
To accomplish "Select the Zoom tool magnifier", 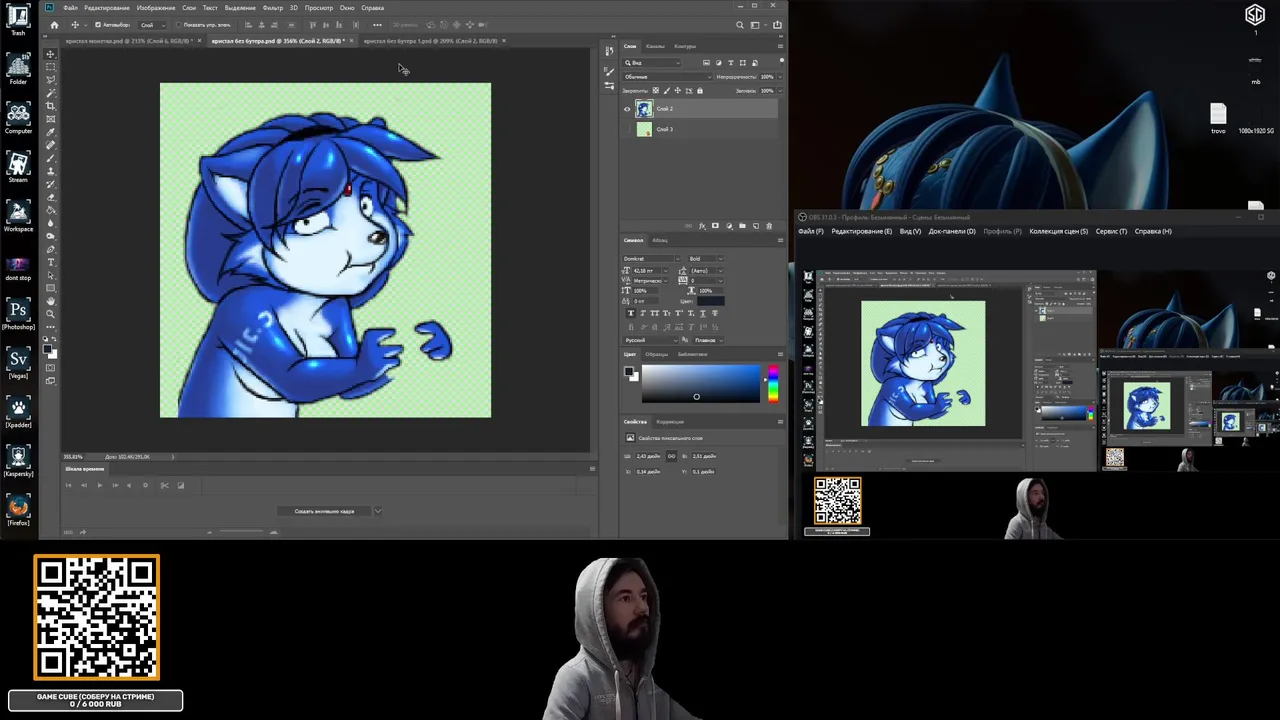I will pyautogui.click(x=50, y=314).
